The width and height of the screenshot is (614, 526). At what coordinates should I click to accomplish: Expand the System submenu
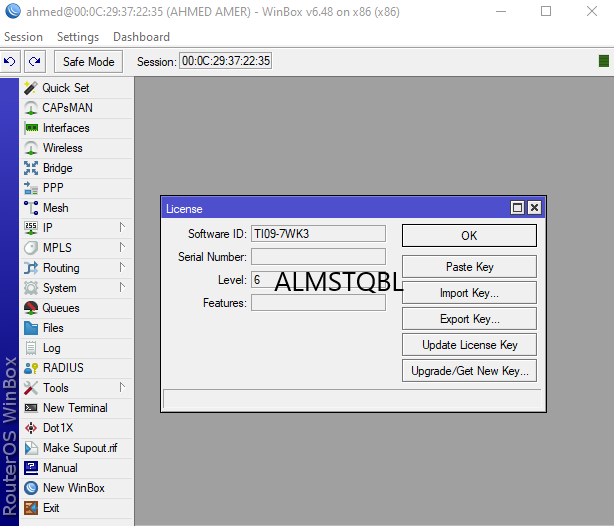tap(122, 288)
